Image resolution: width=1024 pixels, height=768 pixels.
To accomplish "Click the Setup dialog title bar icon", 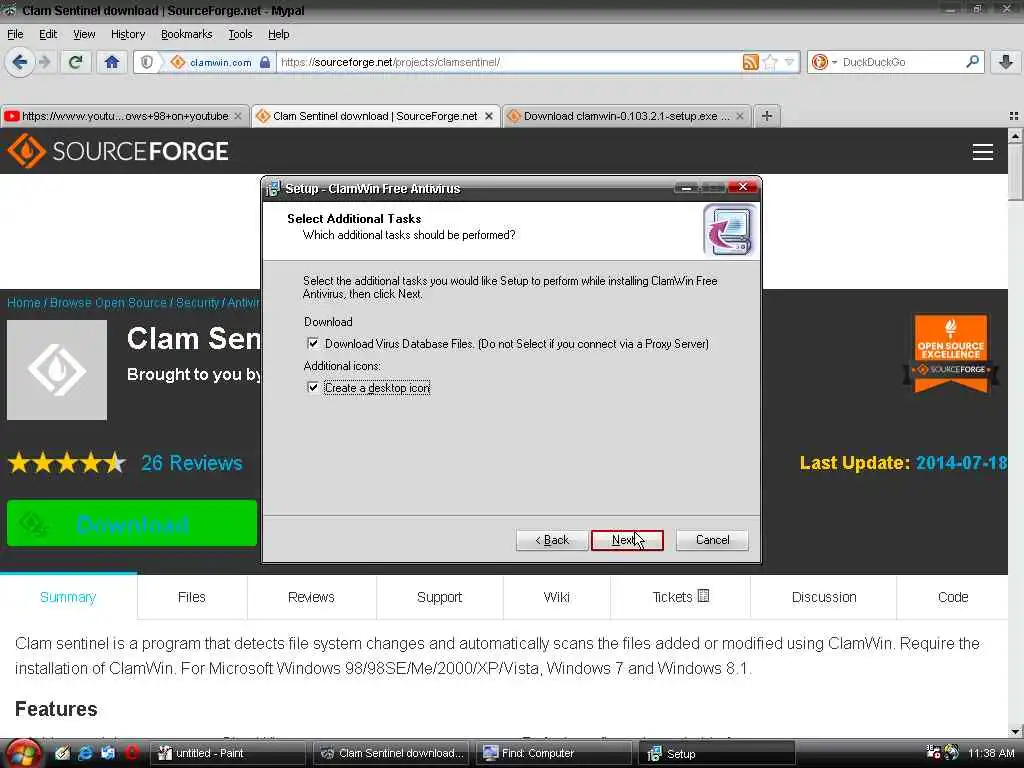I will point(274,189).
